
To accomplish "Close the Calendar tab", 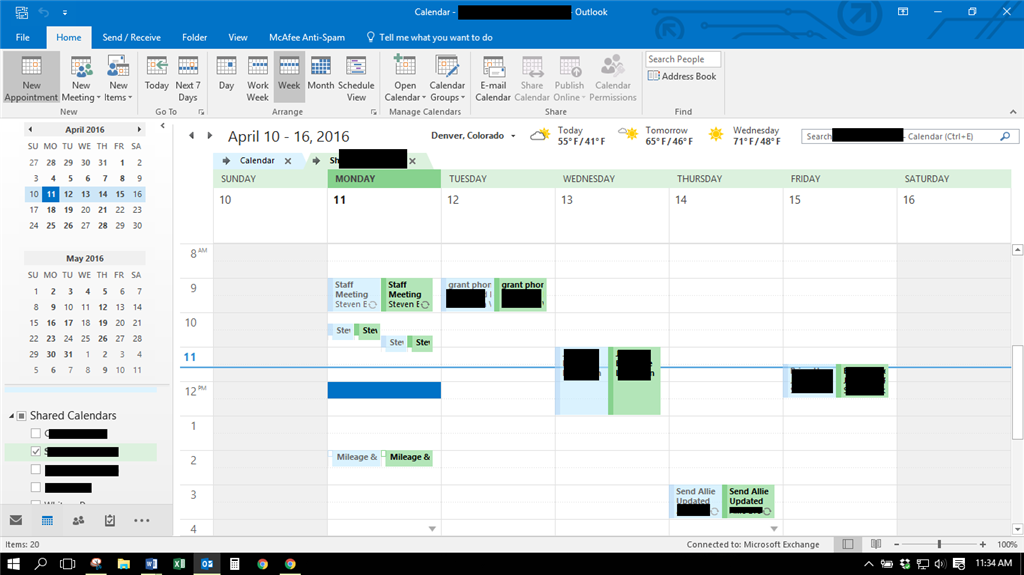I will (288, 161).
